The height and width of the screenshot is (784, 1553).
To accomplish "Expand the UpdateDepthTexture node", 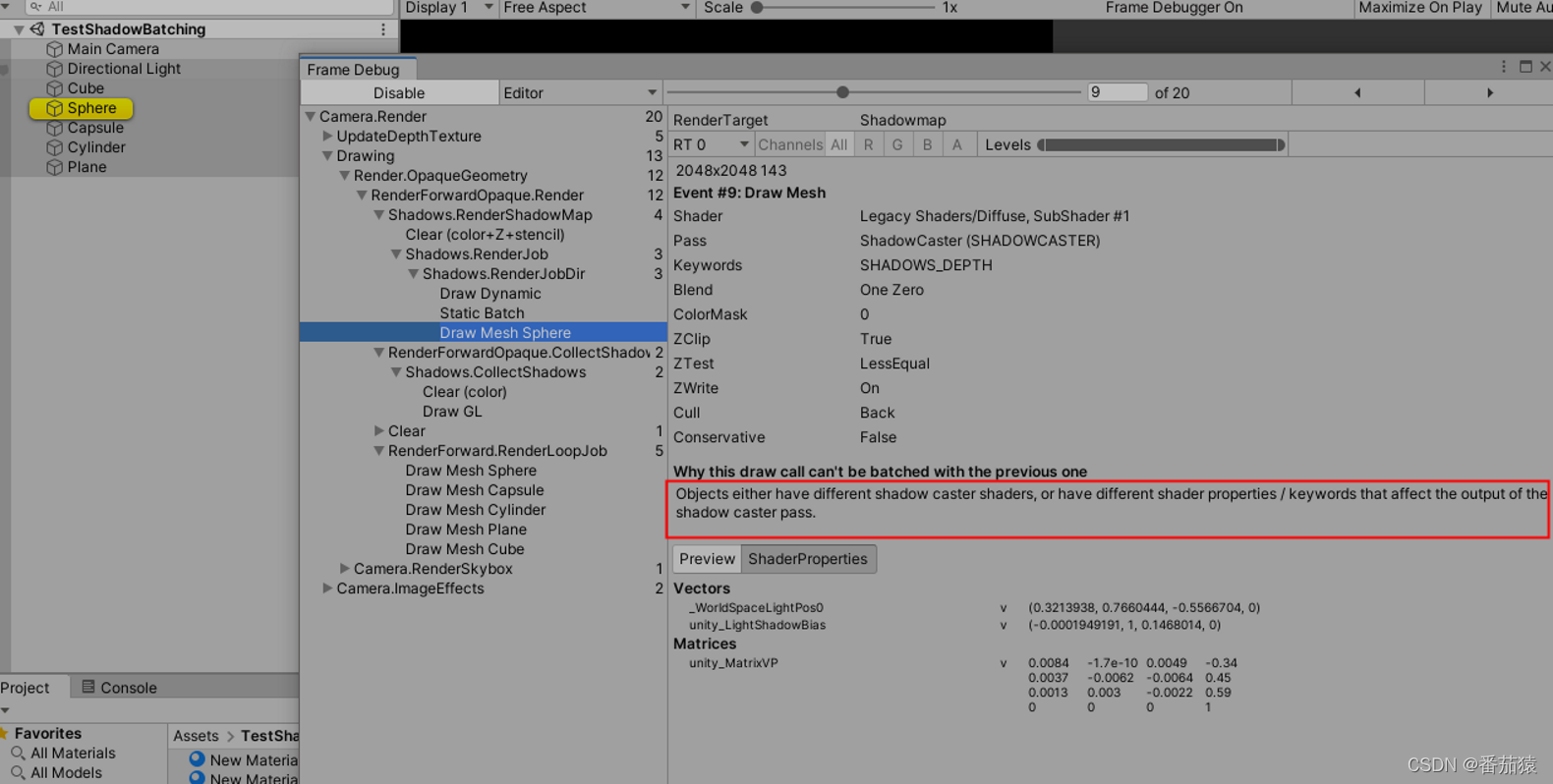I will 327,136.
